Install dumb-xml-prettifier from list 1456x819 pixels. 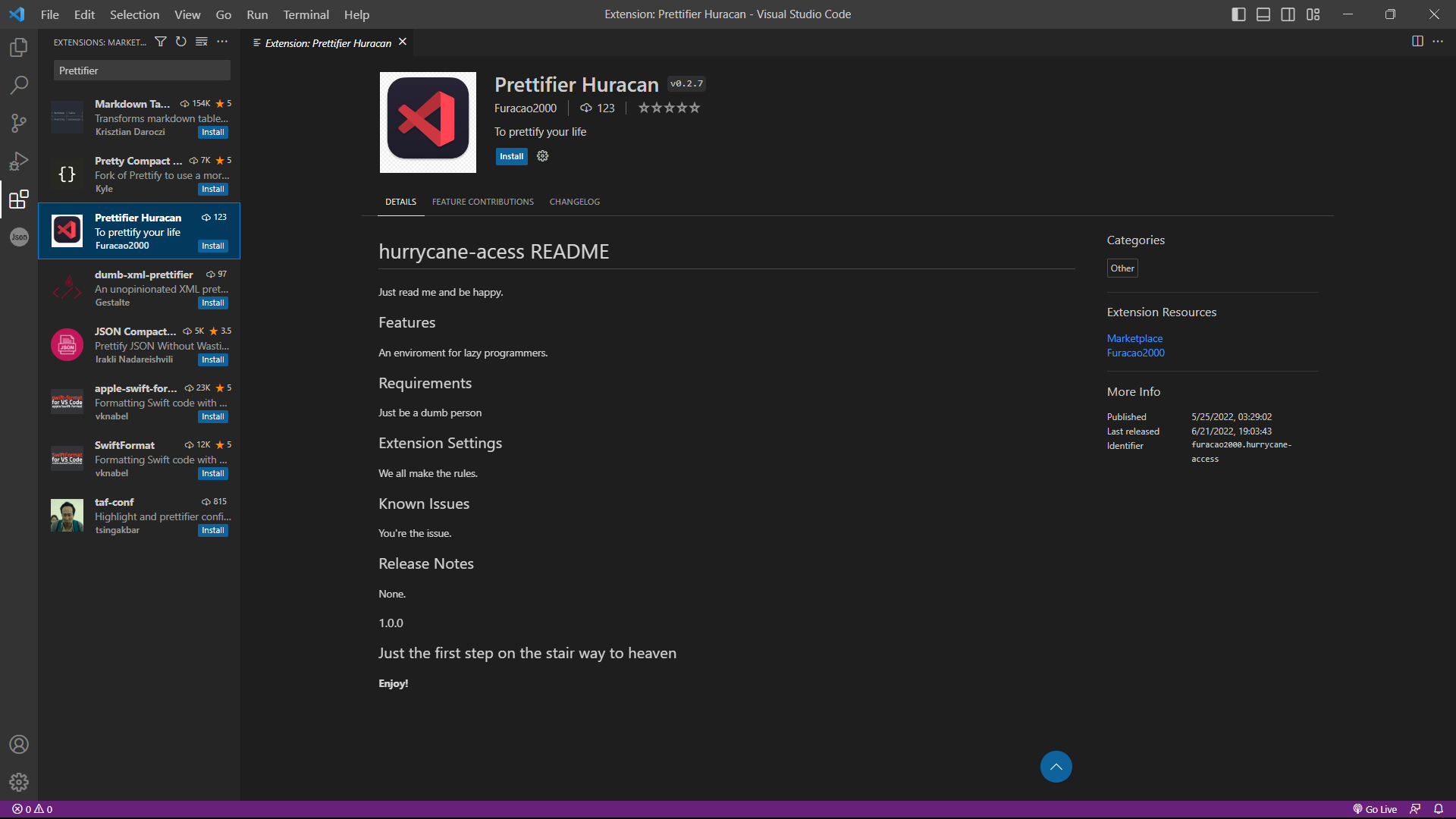213,303
